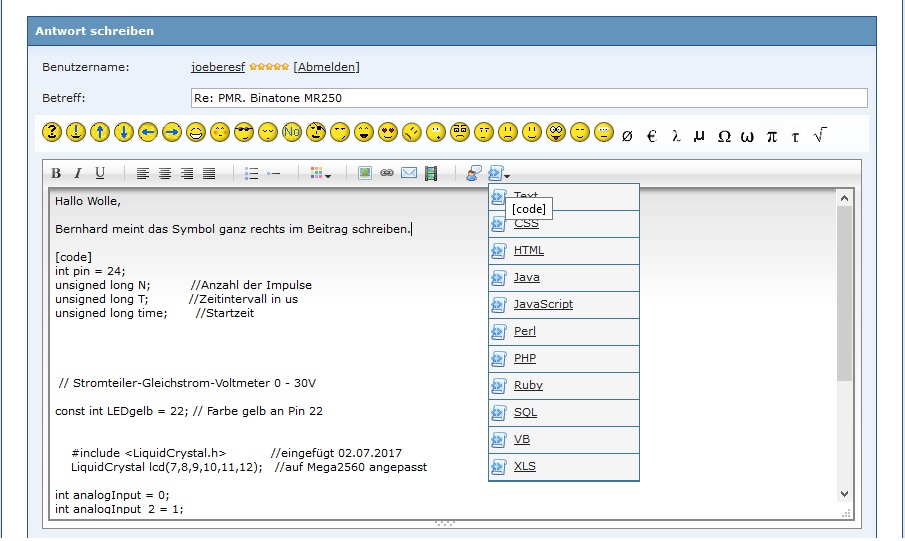Click the editor's scroll down arrow
The width and height of the screenshot is (905, 541).
844,494
